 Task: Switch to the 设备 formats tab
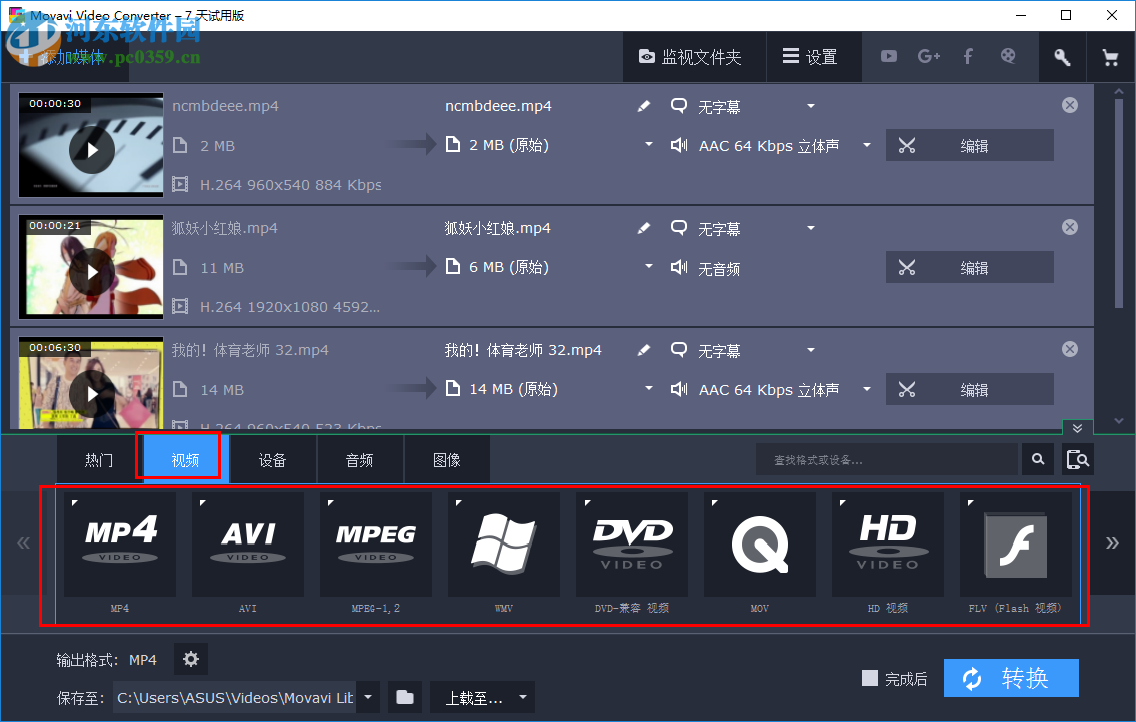272,459
